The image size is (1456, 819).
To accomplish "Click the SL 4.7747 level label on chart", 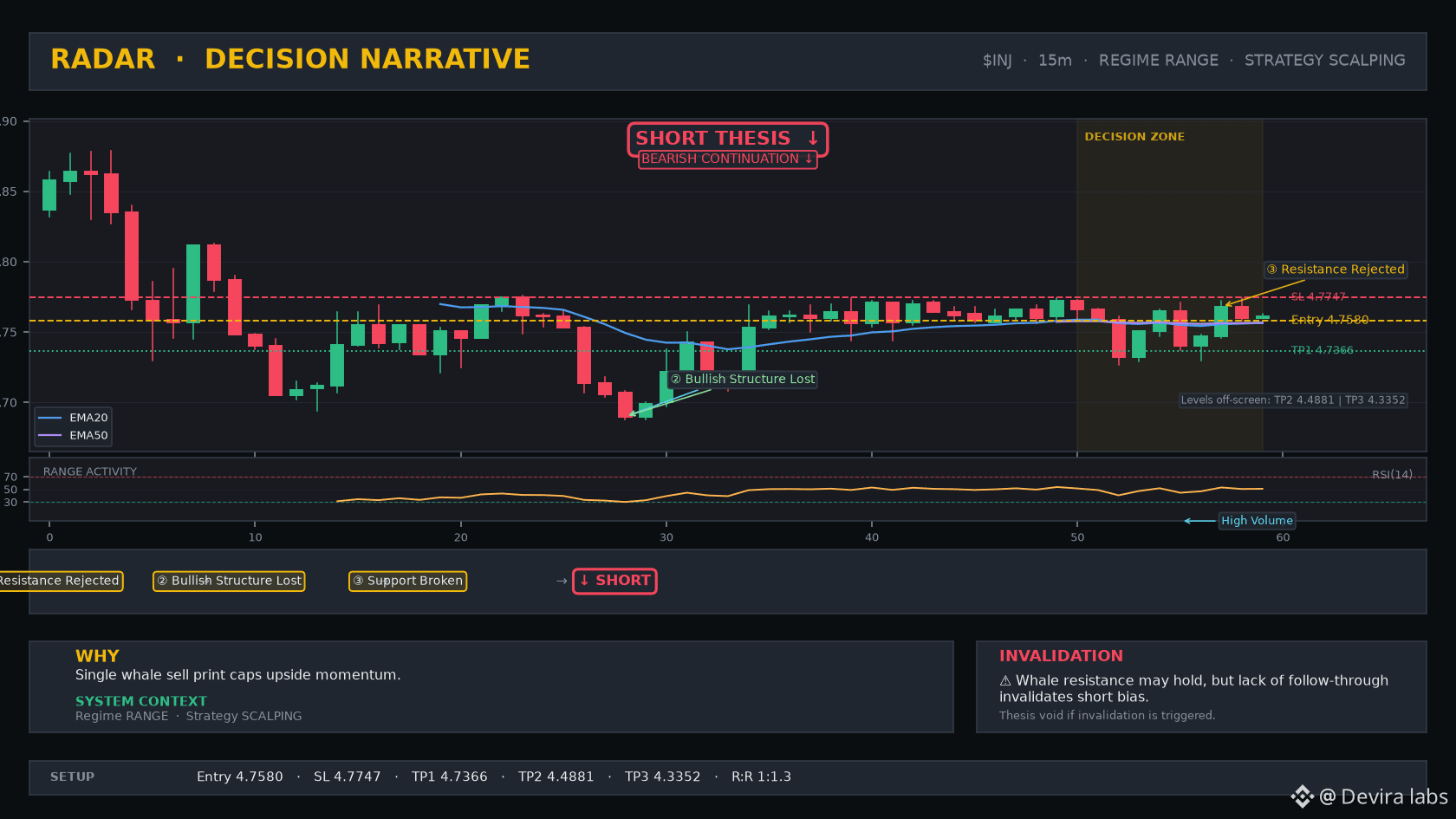I will click(x=1318, y=297).
